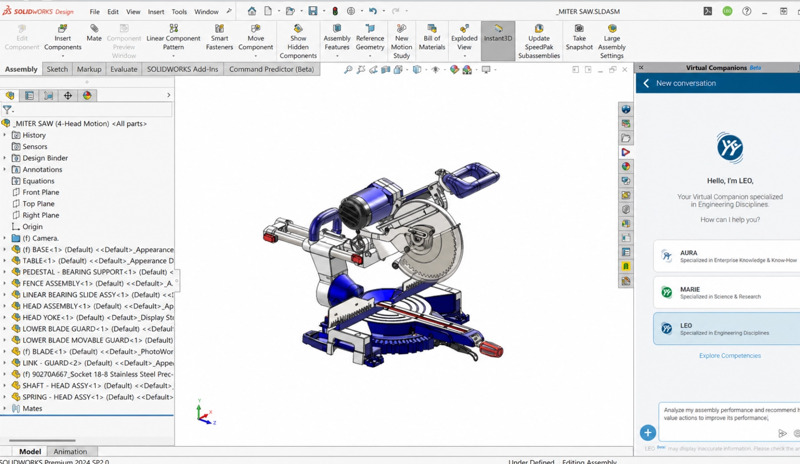800x464 pixels.
Task: Click Show Hidden Components
Action: coord(298,41)
